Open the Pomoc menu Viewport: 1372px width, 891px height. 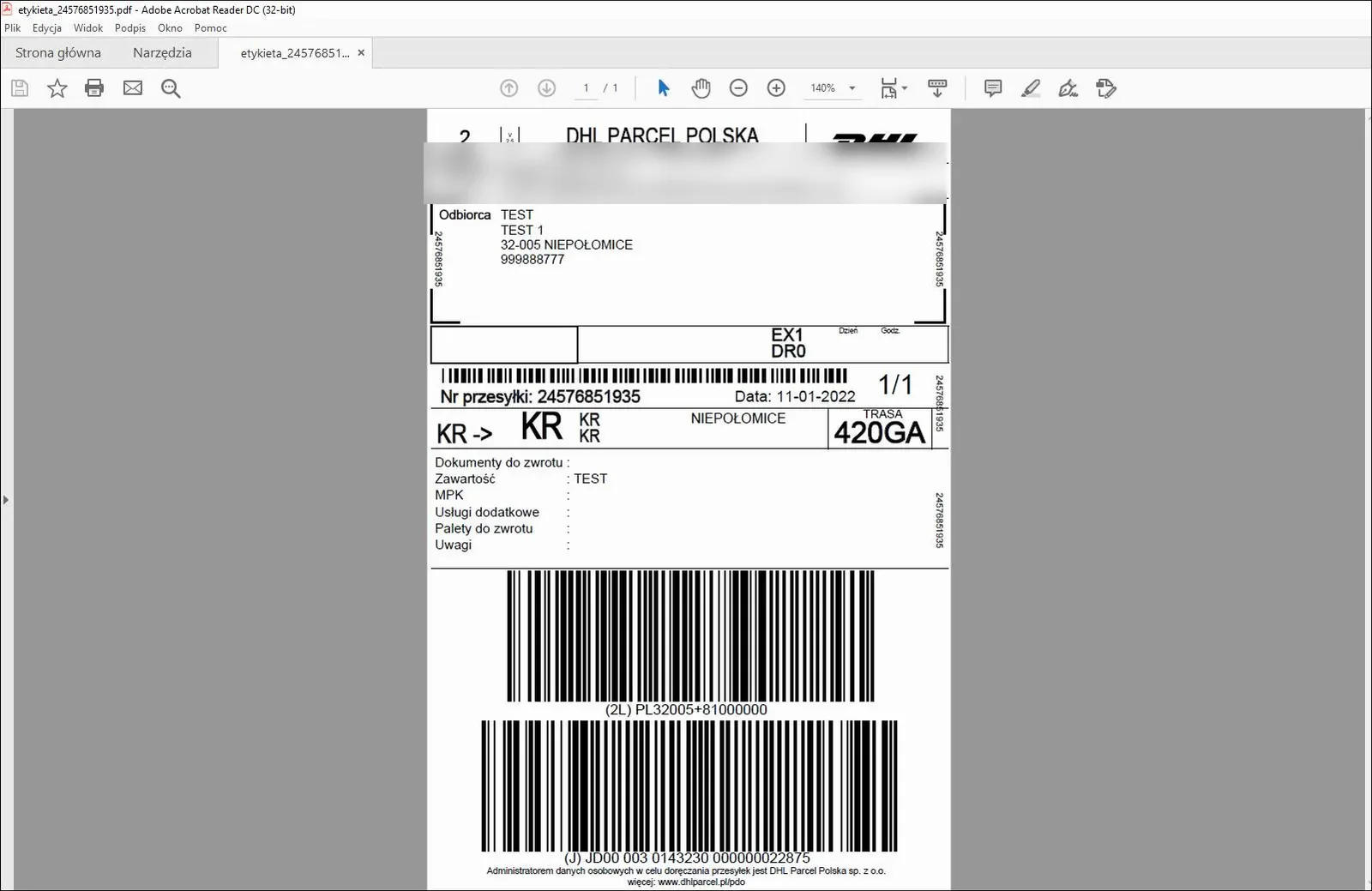click(x=211, y=27)
